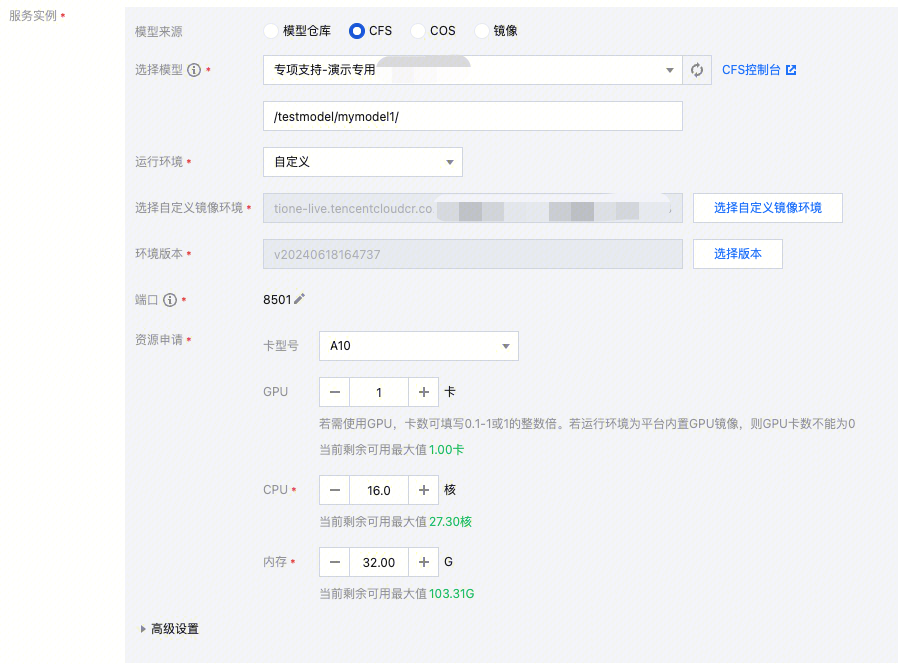This screenshot has width=898, height=665.
Task: Increase the 内存 memory amount
Action: [x=423, y=562]
